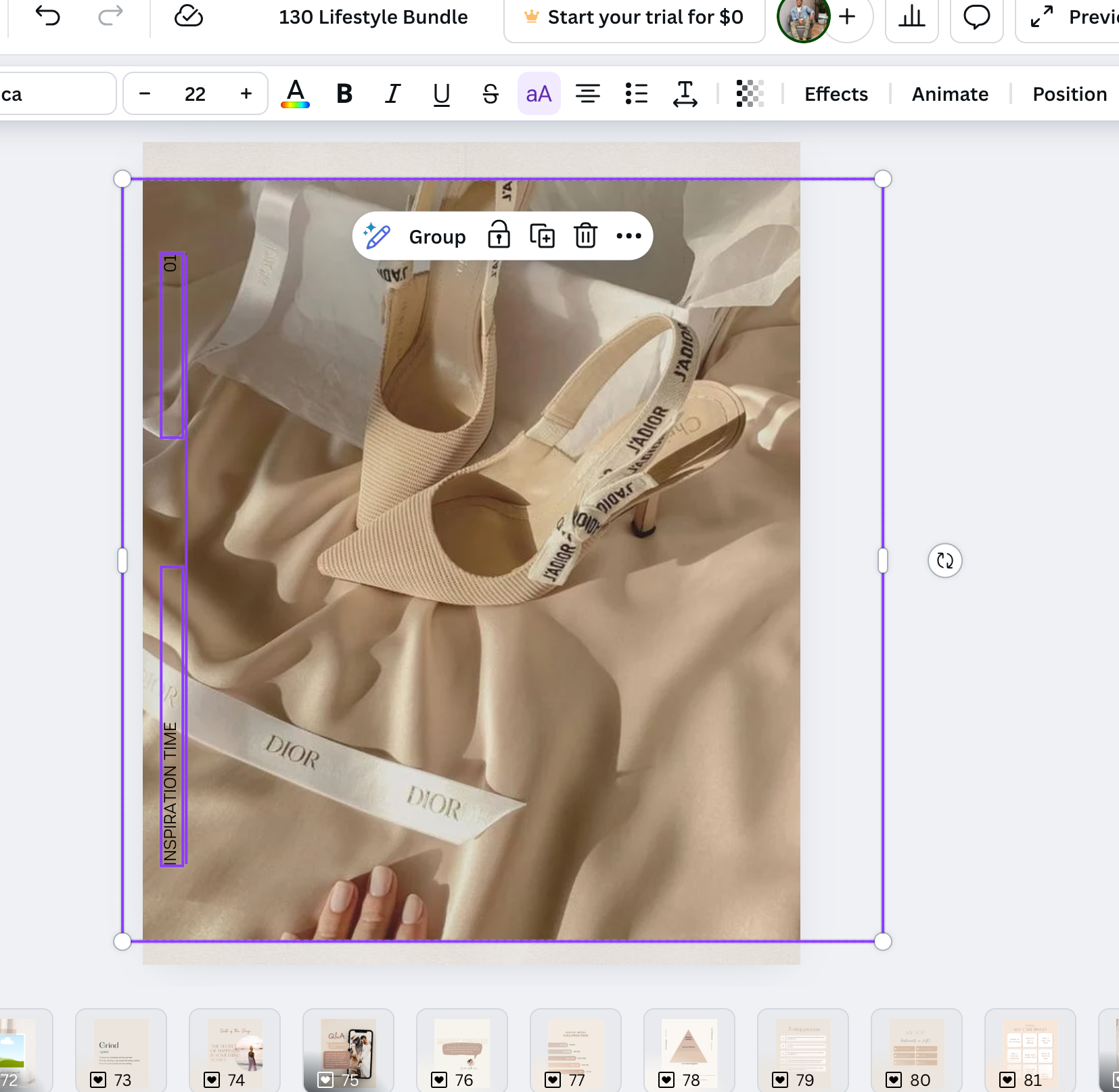Lock the selected group
This screenshot has height=1092, width=1119.
[499, 236]
